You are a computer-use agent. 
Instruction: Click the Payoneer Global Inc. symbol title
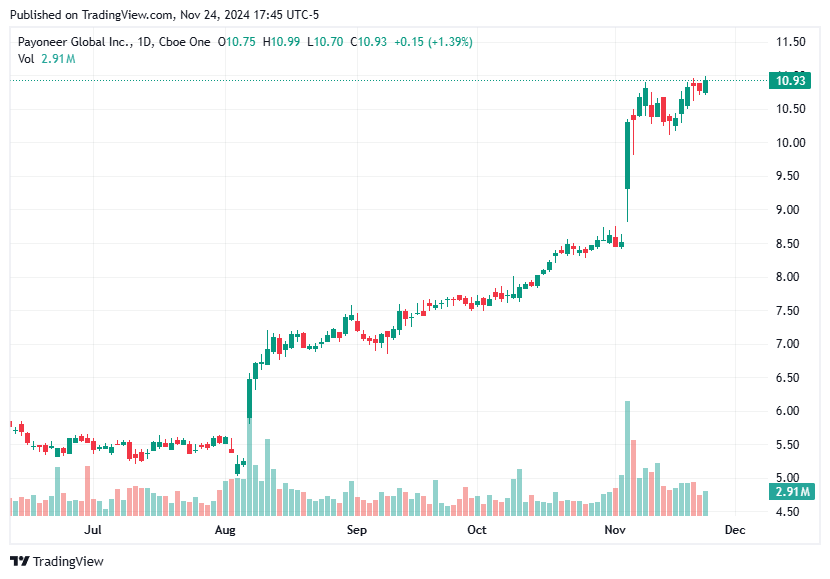(x=75, y=42)
